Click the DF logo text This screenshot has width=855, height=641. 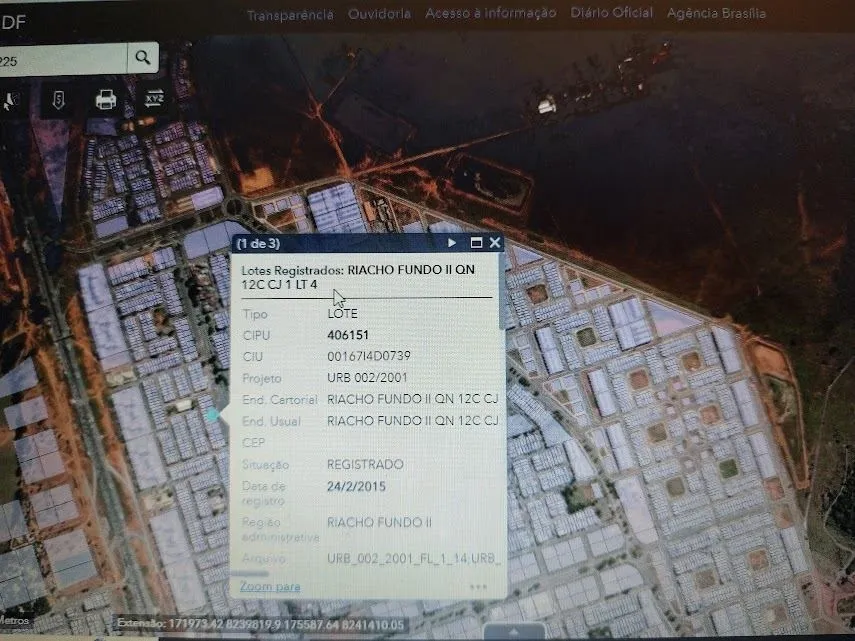click(x=13, y=22)
